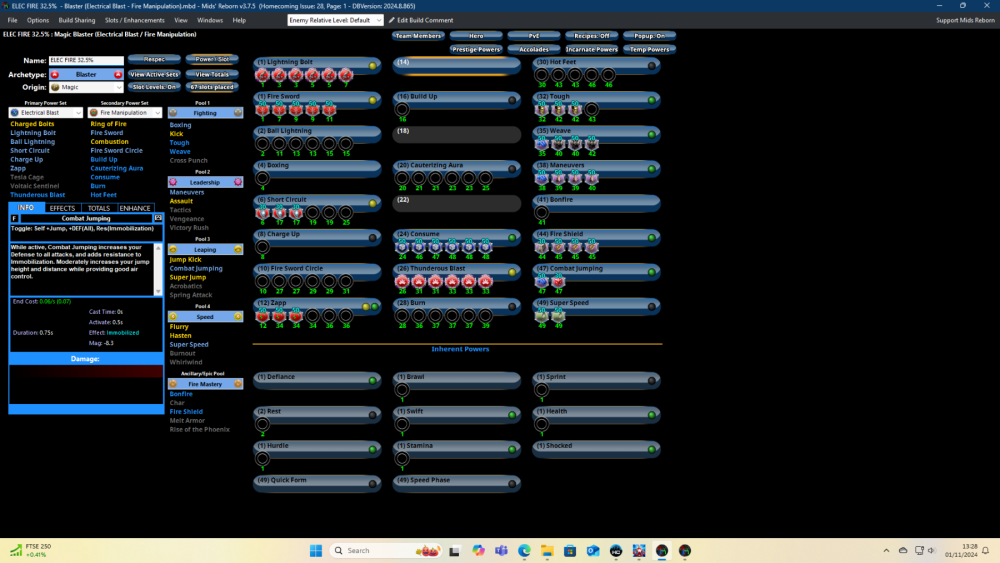Viewport: 1000px width, 563px height.
Task: Toggle the Consume power indicator
Action: pyautogui.click(x=512, y=238)
